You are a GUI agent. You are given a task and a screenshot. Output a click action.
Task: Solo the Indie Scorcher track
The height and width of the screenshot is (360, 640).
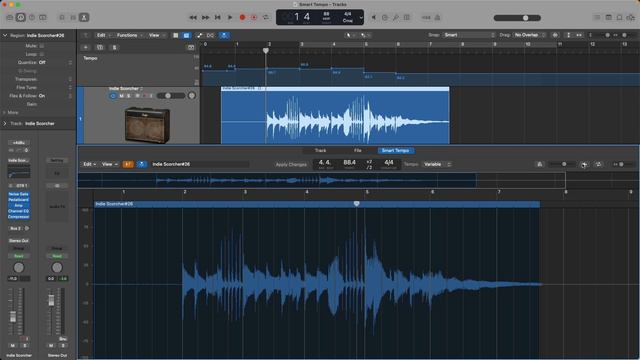129,96
